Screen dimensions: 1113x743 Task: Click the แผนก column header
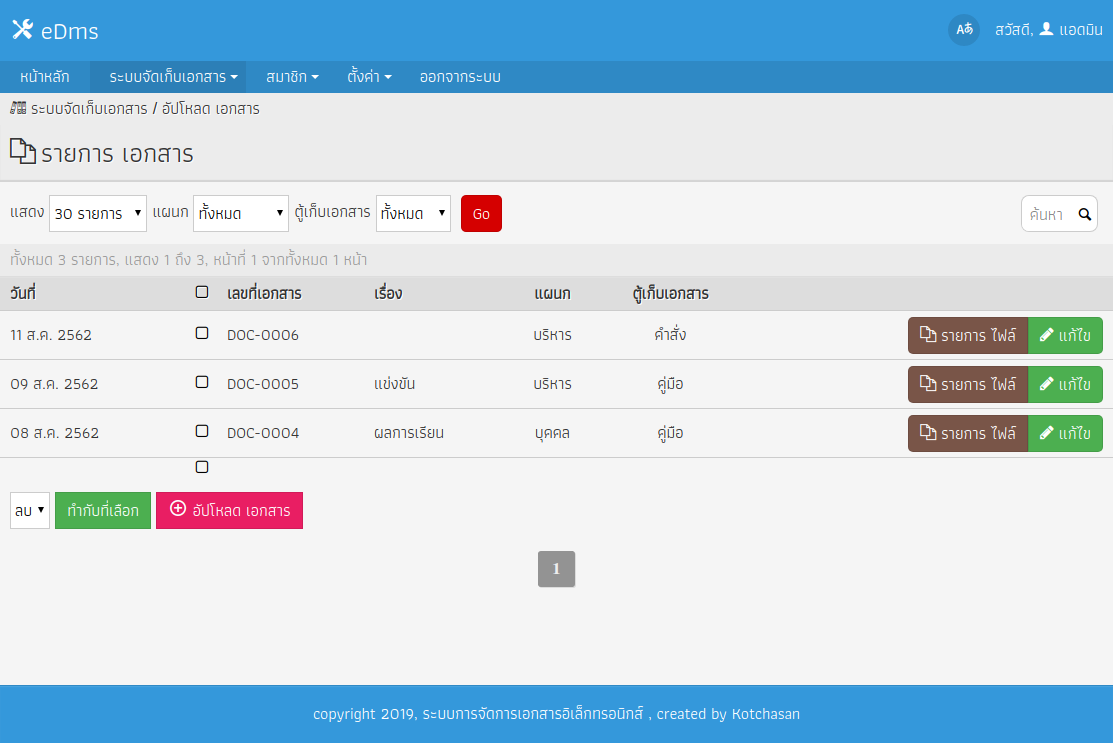pyautogui.click(x=552, y=293)
